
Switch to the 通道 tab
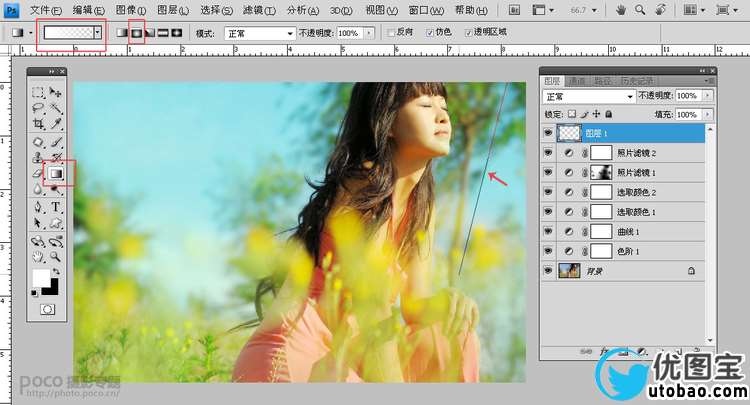coord(577,81)
